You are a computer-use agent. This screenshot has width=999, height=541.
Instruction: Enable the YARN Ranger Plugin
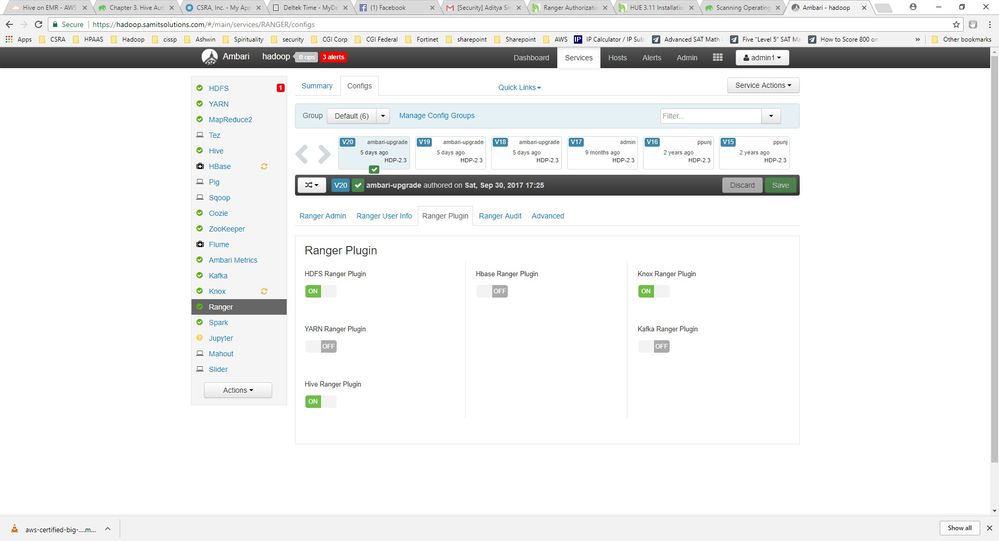[x=320, y=347]
